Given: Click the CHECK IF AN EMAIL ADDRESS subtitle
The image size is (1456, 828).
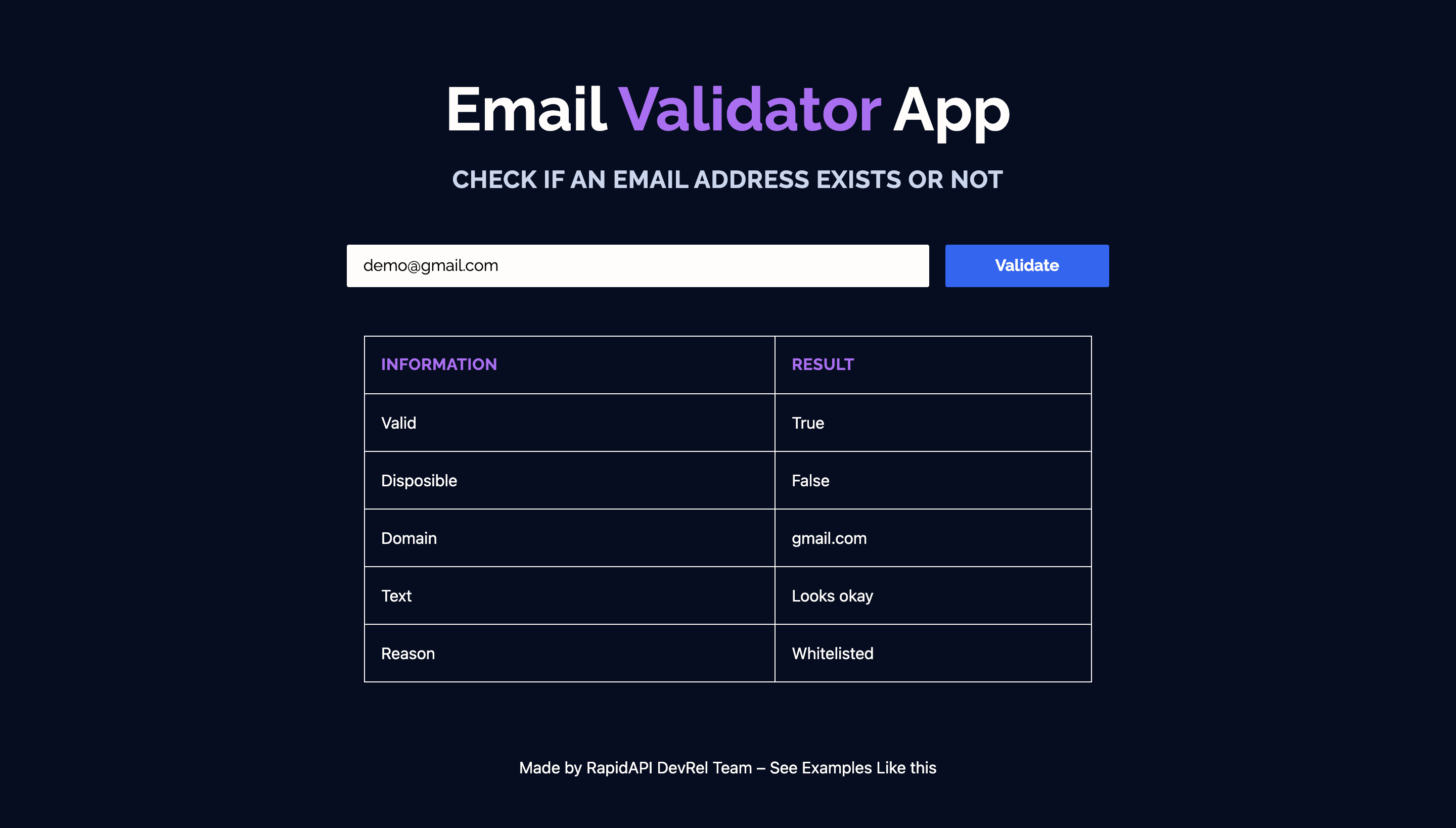Looking at the screenshot, I should click(728, 179).
